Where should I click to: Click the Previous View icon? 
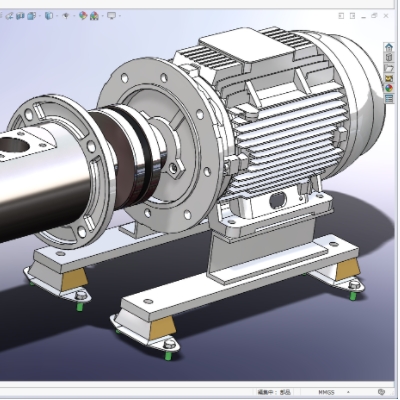(9, 16)
